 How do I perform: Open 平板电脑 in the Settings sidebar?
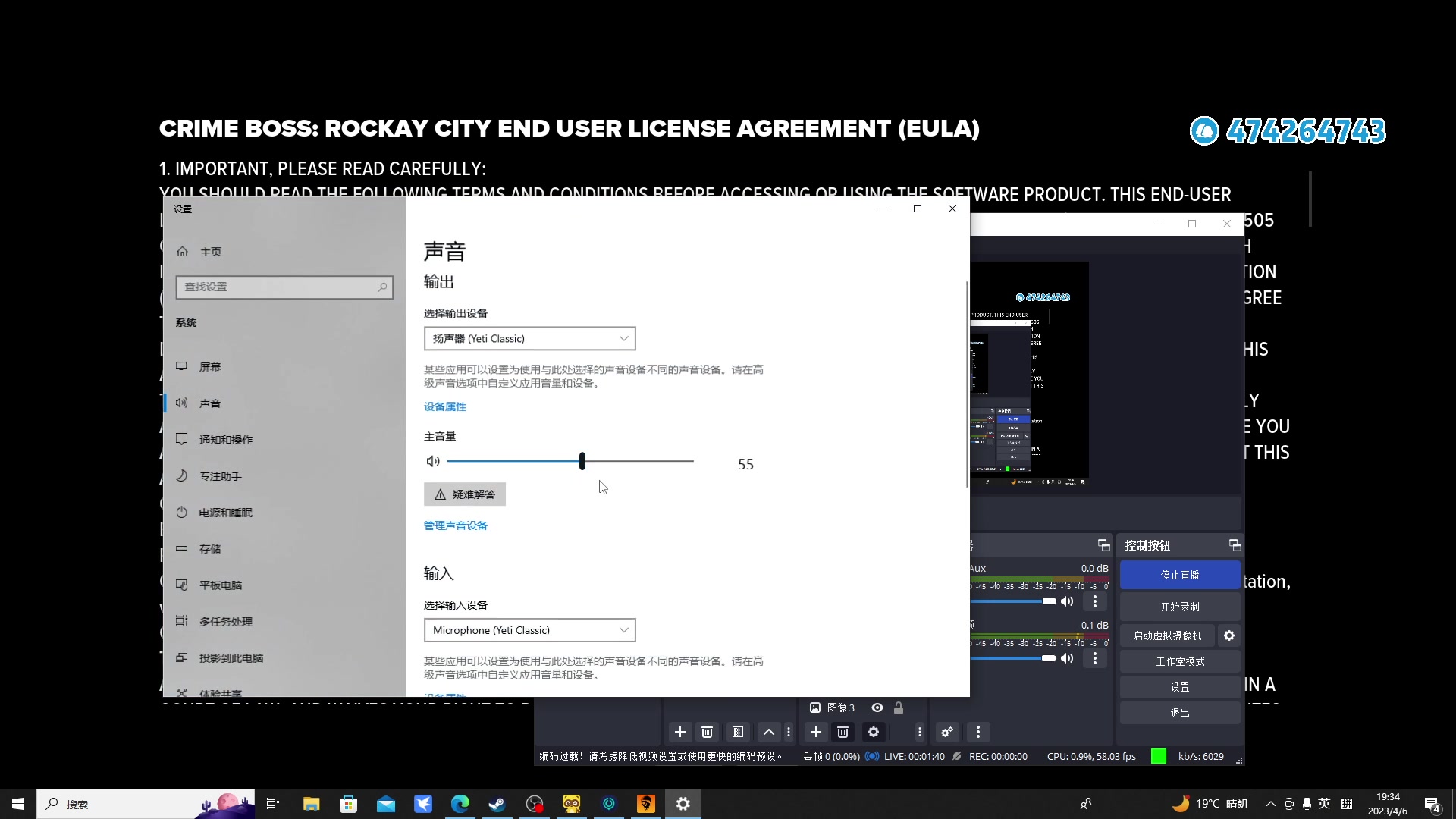pyautogui.click(x=284, y=585)
